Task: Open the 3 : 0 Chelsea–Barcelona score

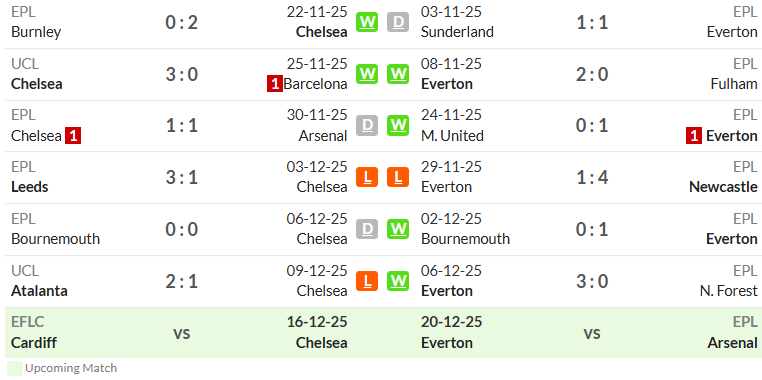Action: (x=181, y=74)
